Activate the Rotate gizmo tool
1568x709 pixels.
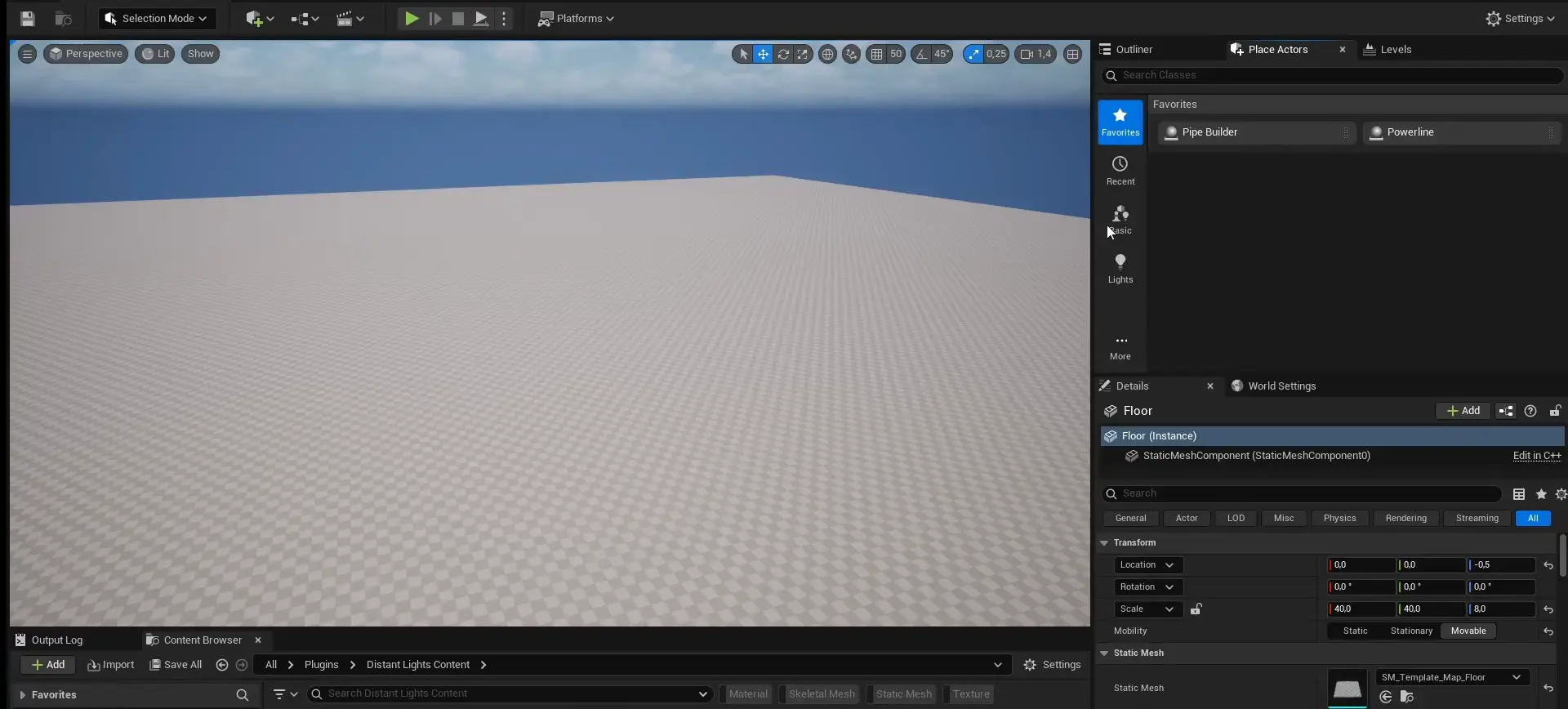(x=783, y=54)
